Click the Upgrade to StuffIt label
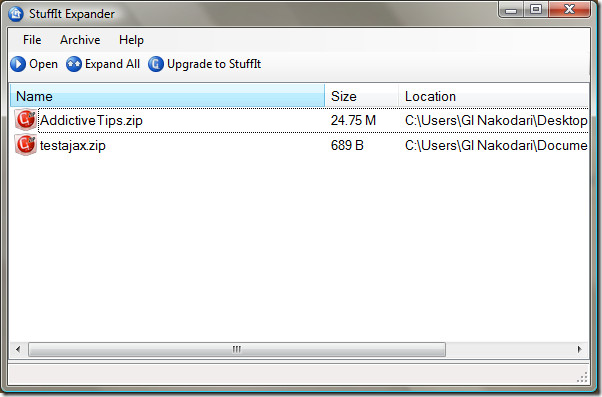Image resolution: width=602 pixels, height=397 pixels. click(x=214, y=64)
